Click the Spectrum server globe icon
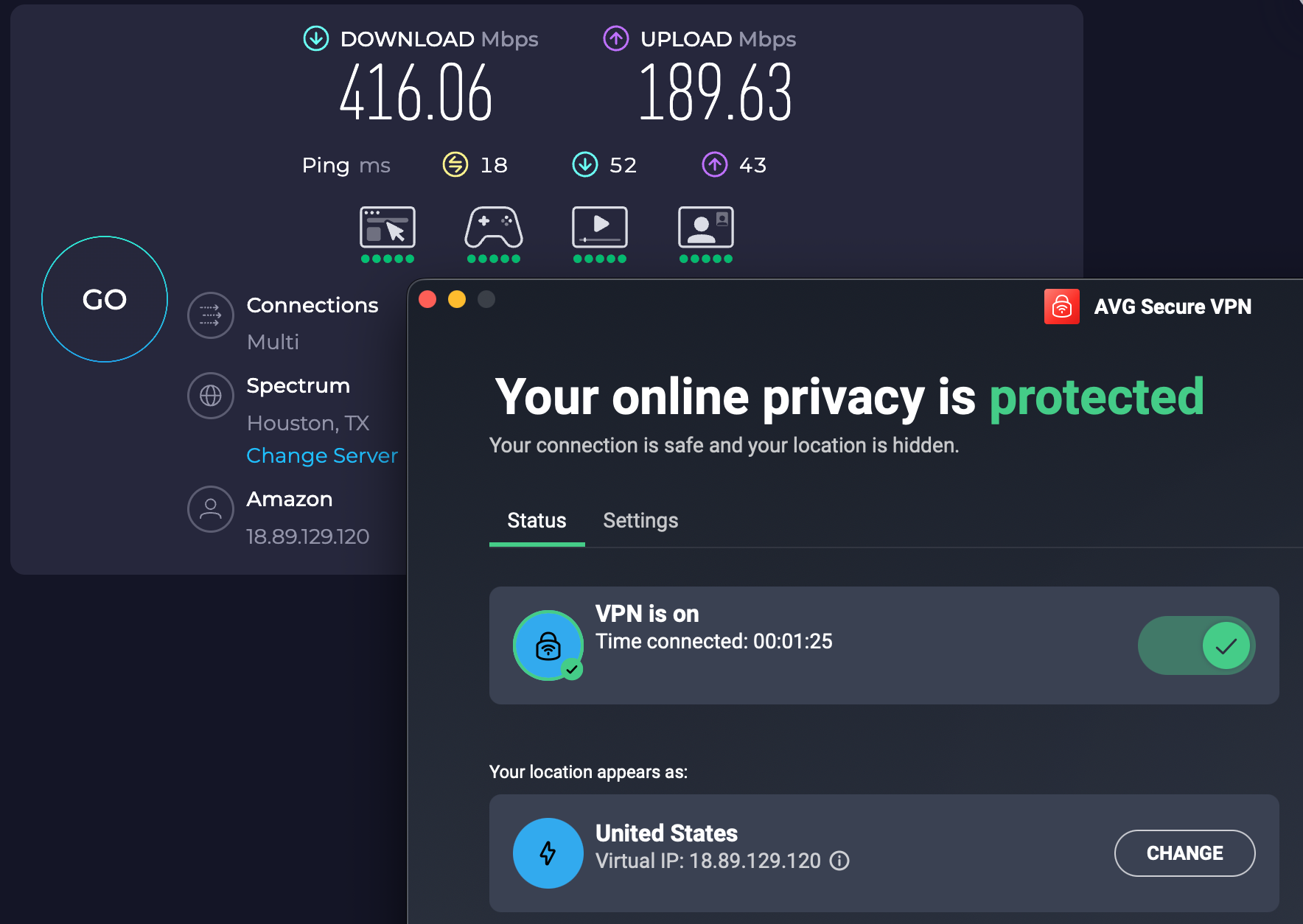Image resolution: width=1303 pixels, height=924 pixels. (211, 396)
